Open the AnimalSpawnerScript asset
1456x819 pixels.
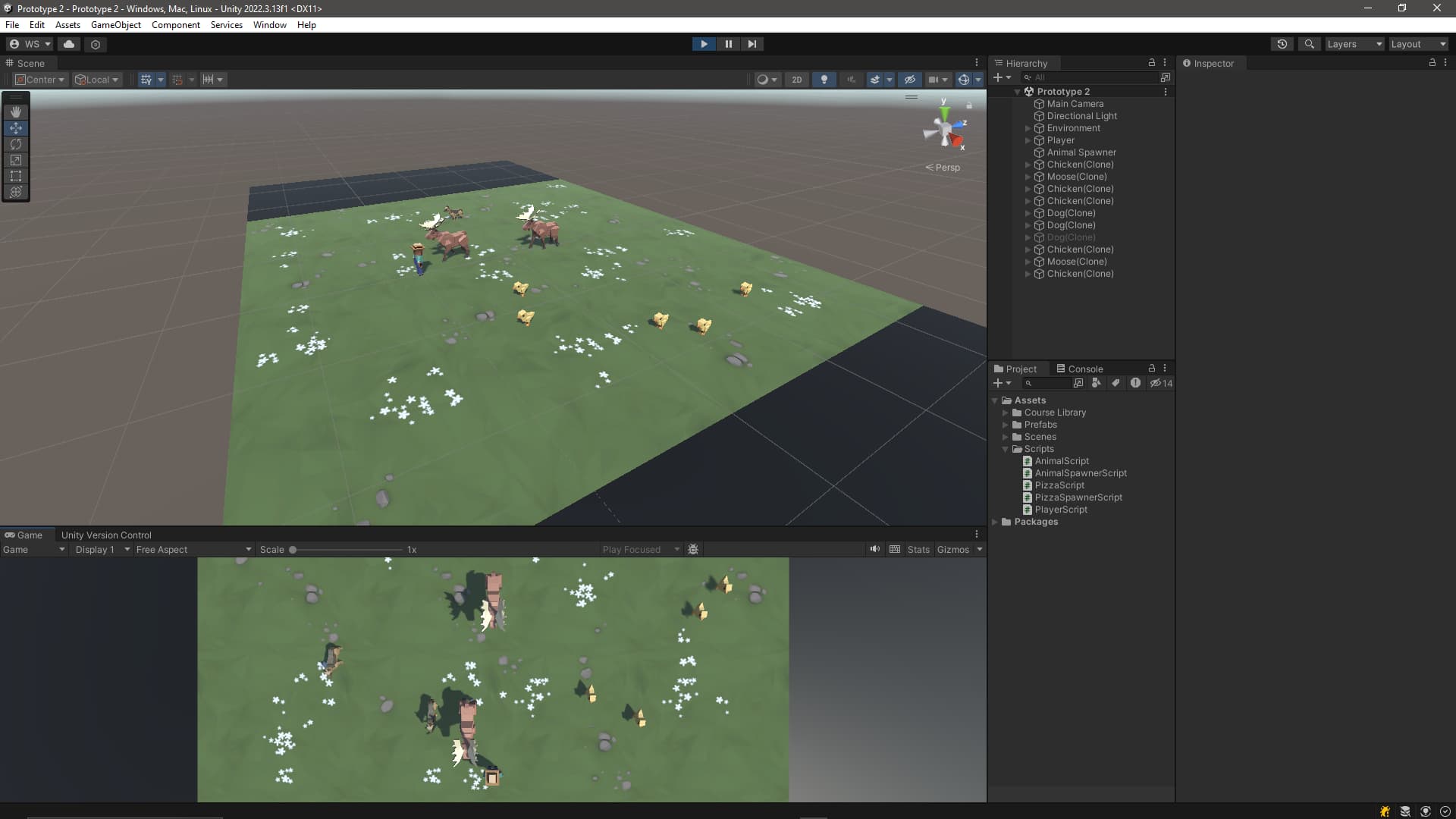(x=1080, y=472)
